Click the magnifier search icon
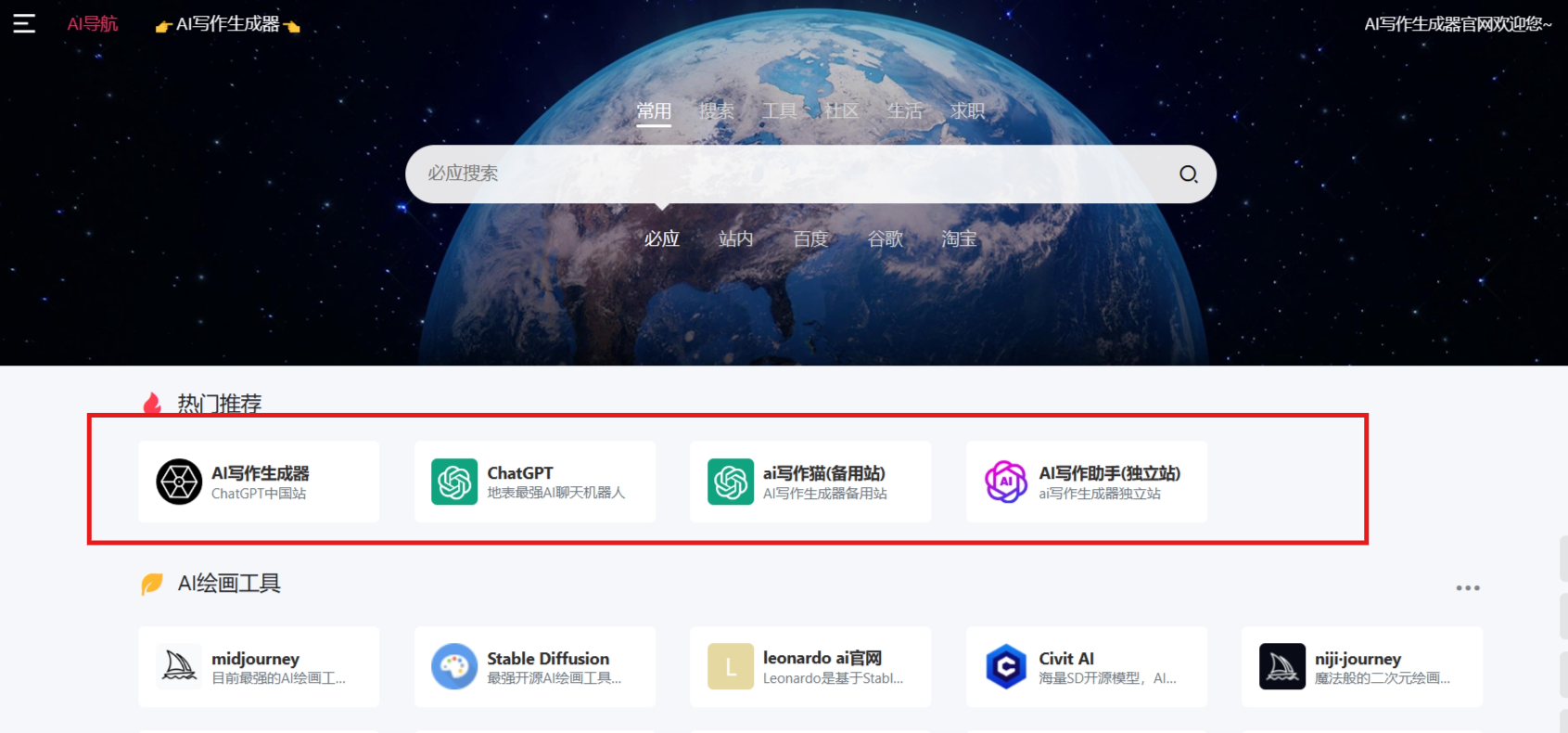This screenshot has width=1568, height=733. (1188, 174)
